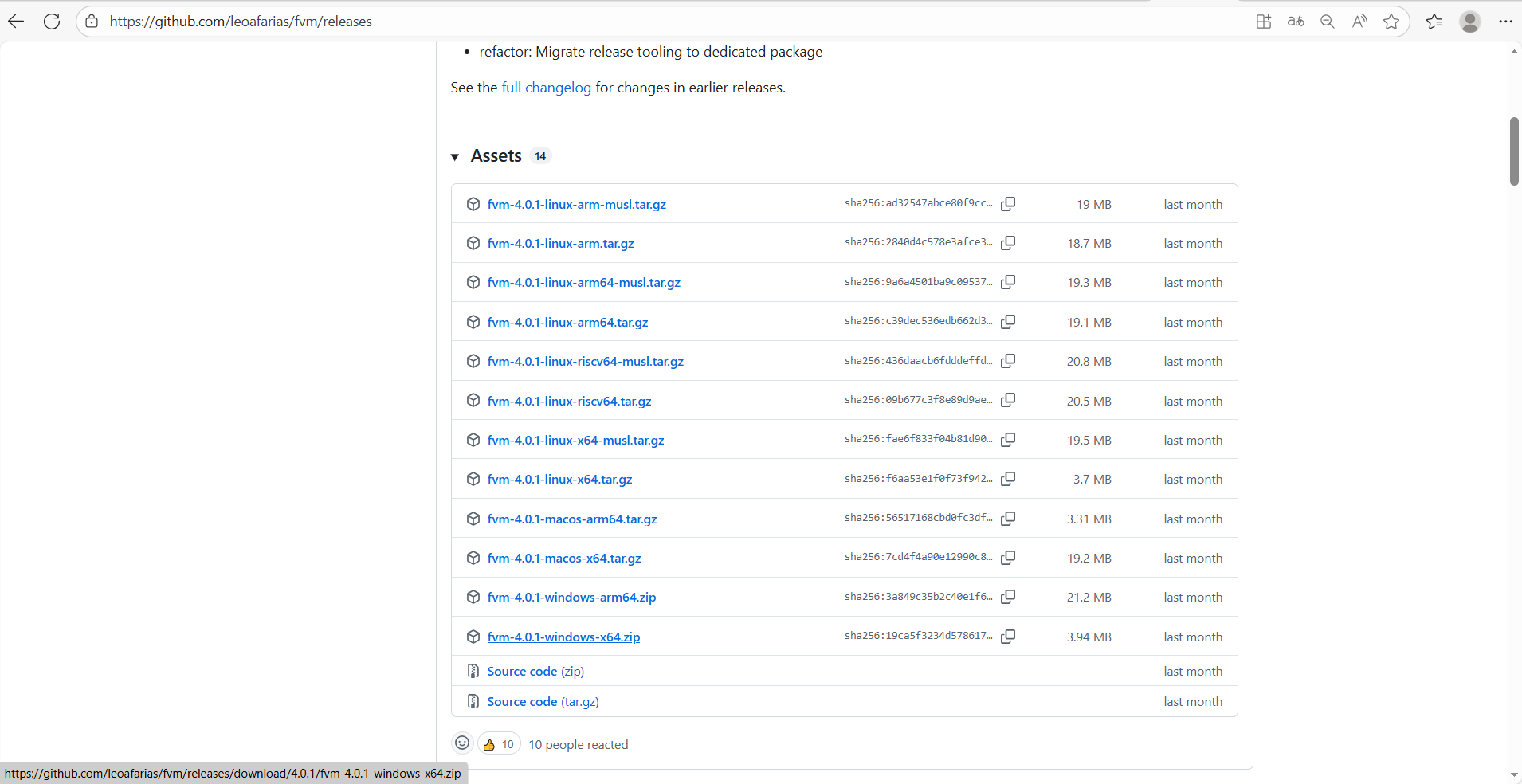This screenshot has width=1522, height=784.
Task: Click the '3.31 MB' file size
Action: [x=1089, y=519]
